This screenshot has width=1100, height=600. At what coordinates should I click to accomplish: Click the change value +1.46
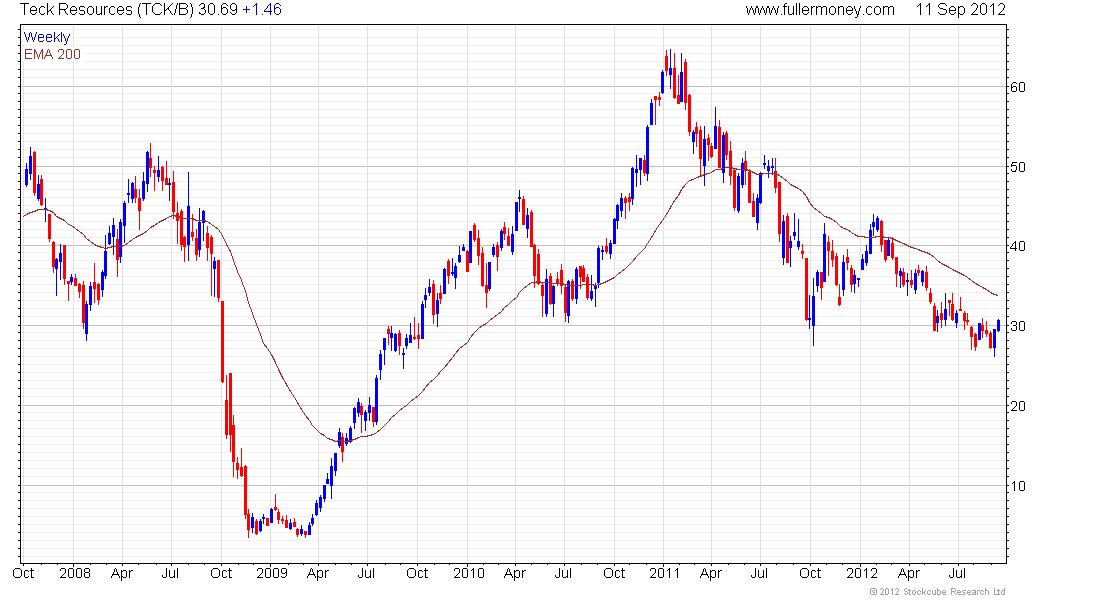(262, 10)
